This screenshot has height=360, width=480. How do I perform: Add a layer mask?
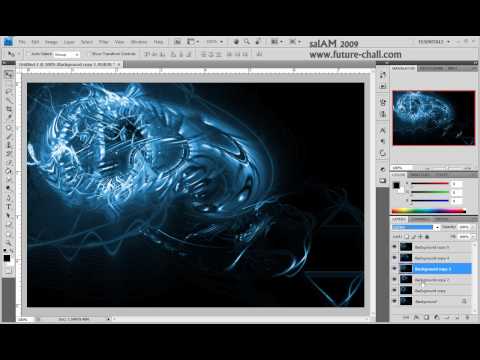pyautogui.click(x=426, y=318)
